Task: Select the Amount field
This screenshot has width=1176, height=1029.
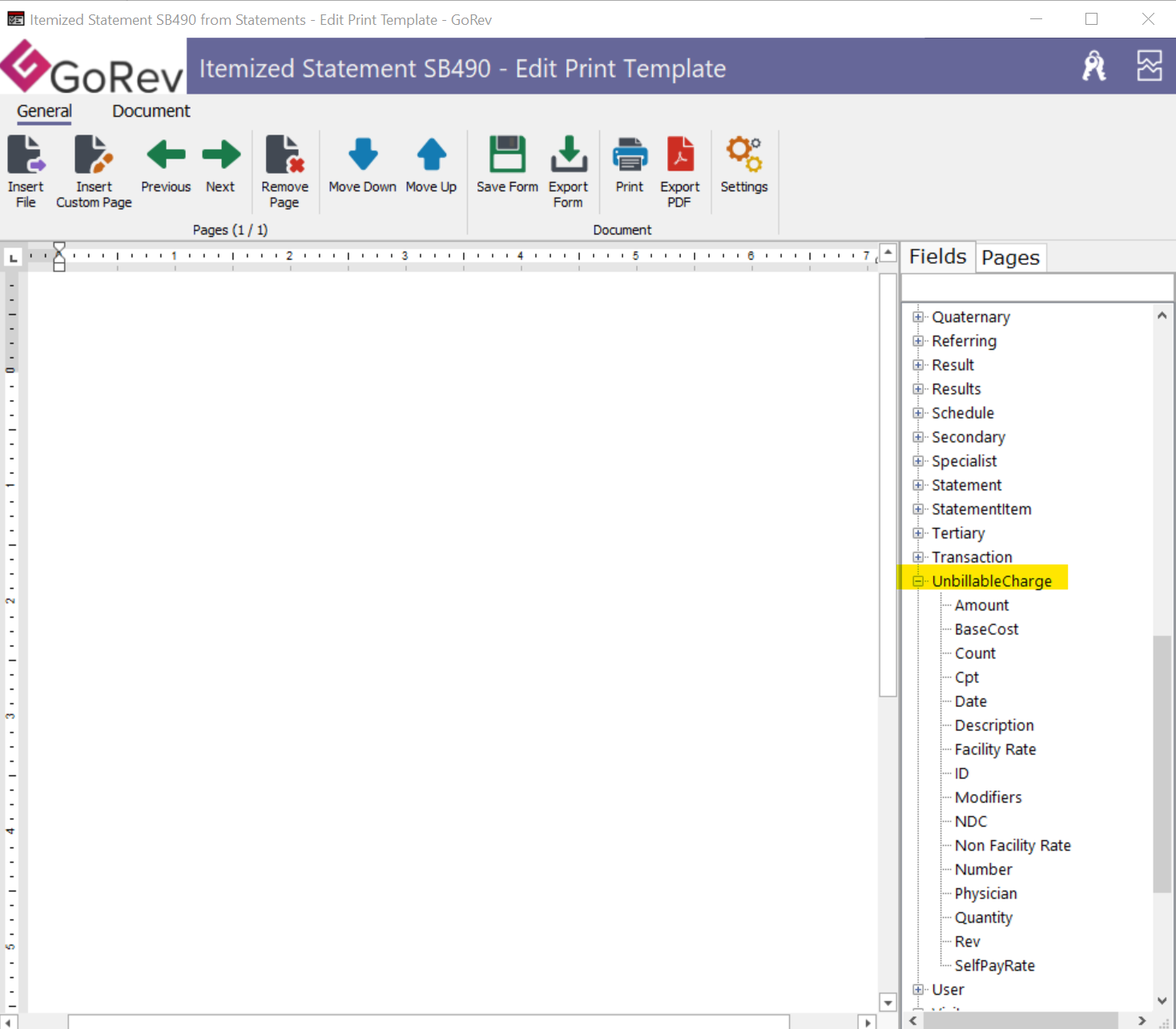Action: [x=981, y=605]
